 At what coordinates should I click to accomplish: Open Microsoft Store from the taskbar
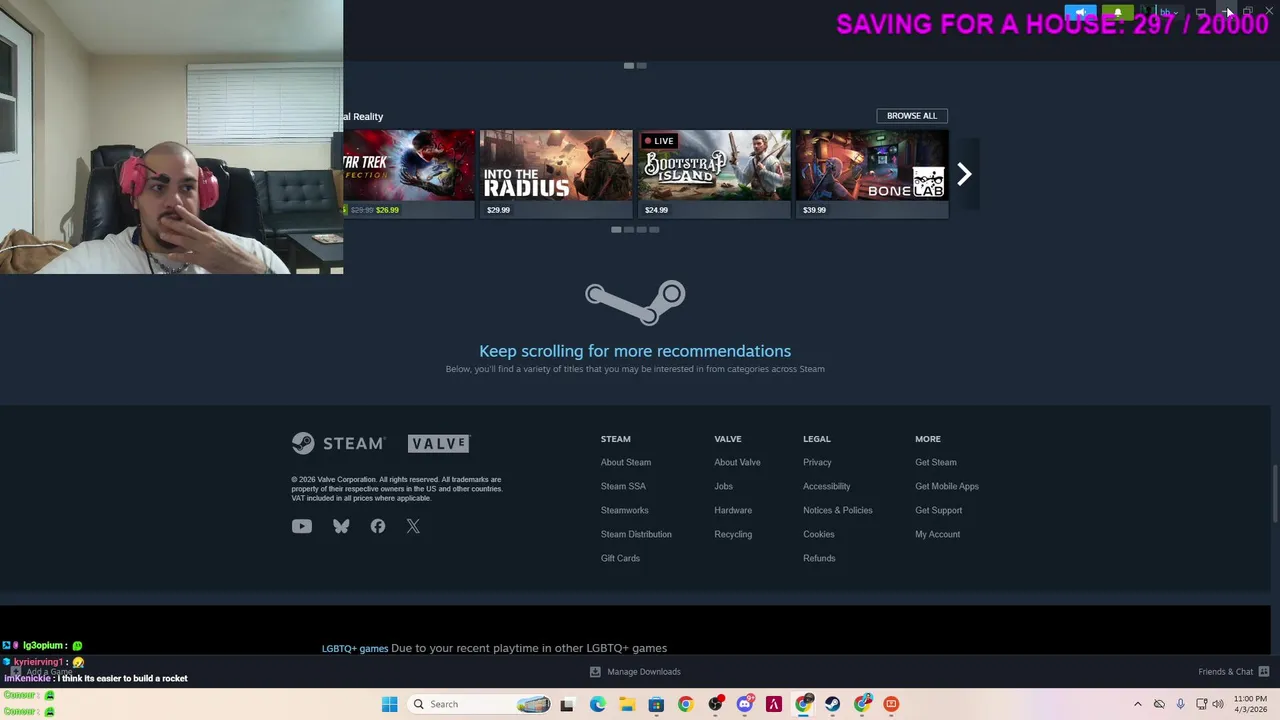(656, 704)
